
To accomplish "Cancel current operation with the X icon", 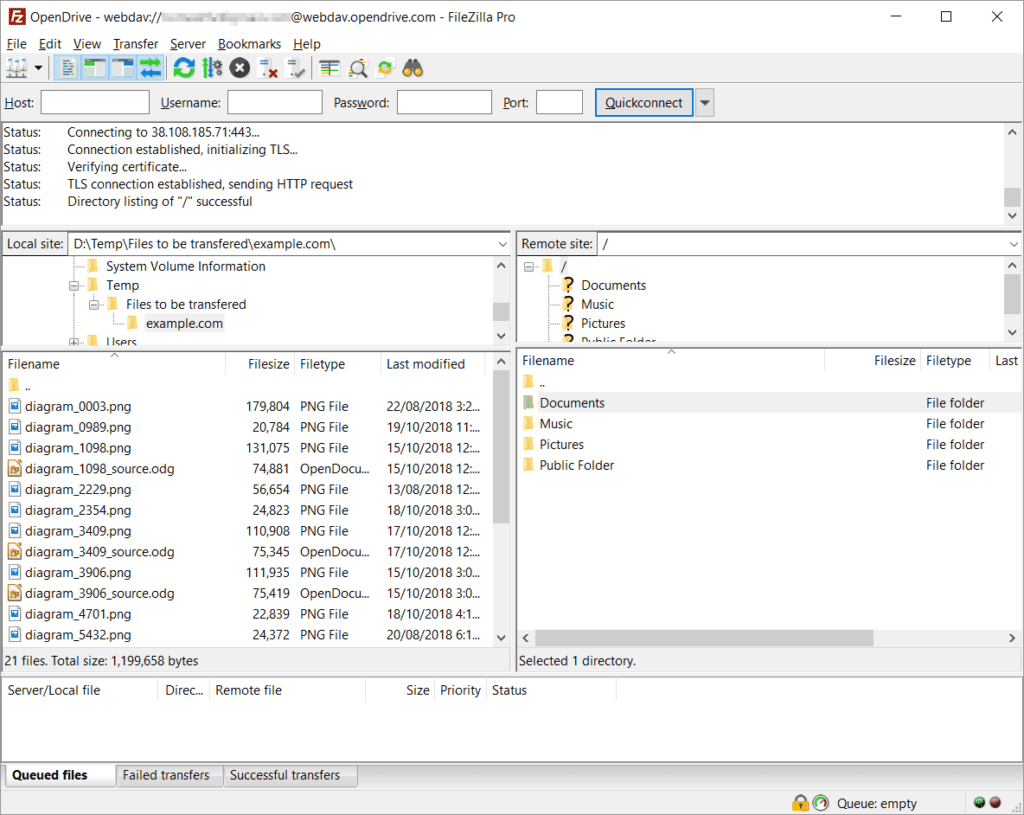I will (x=240, y=68).
